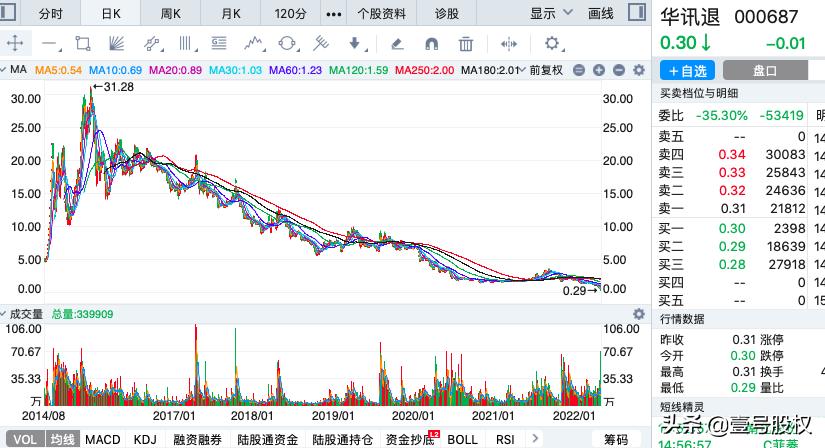Toggle the magnet snap tool

pos(431,44)
